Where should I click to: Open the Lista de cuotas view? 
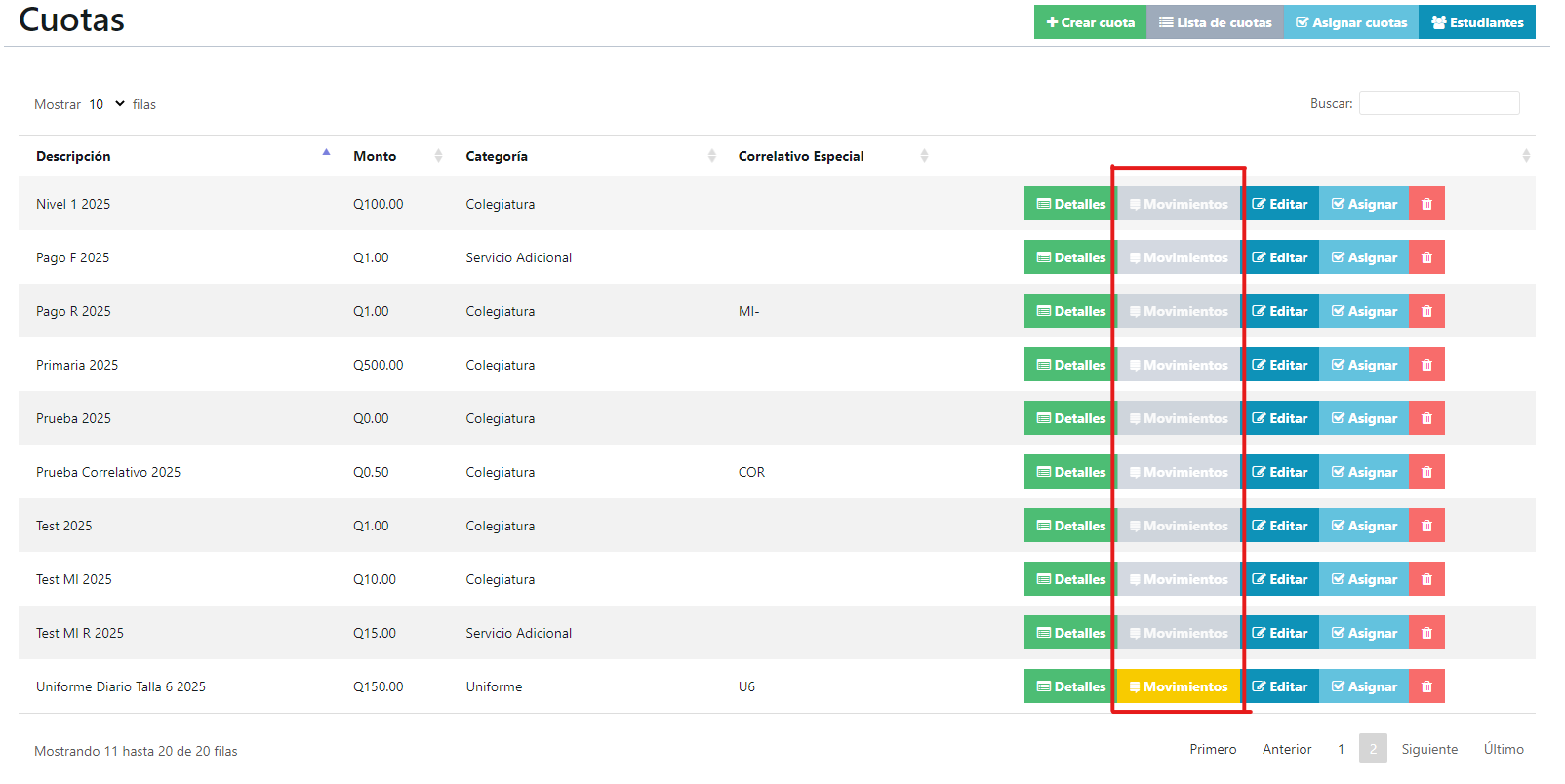tap(1215, 22)
